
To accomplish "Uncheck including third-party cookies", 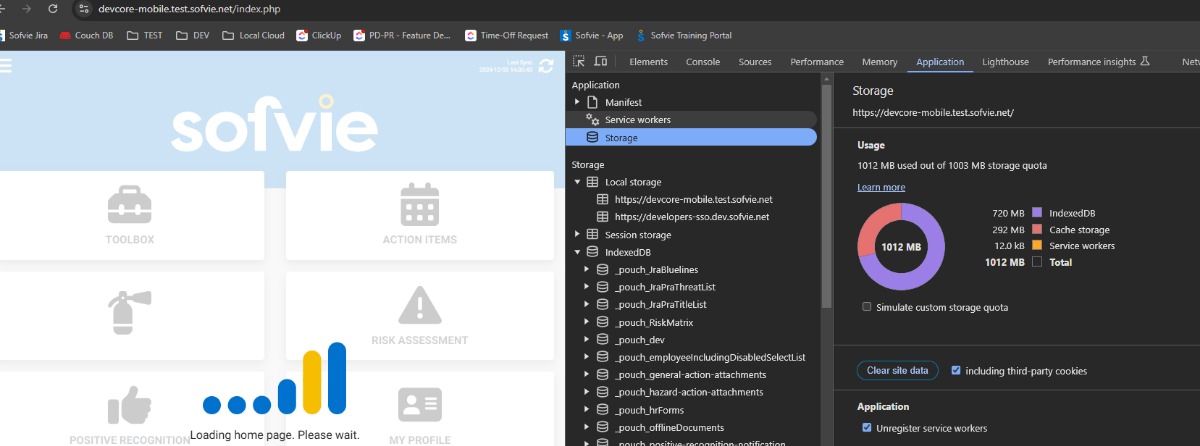I will (x=956, y=371).
